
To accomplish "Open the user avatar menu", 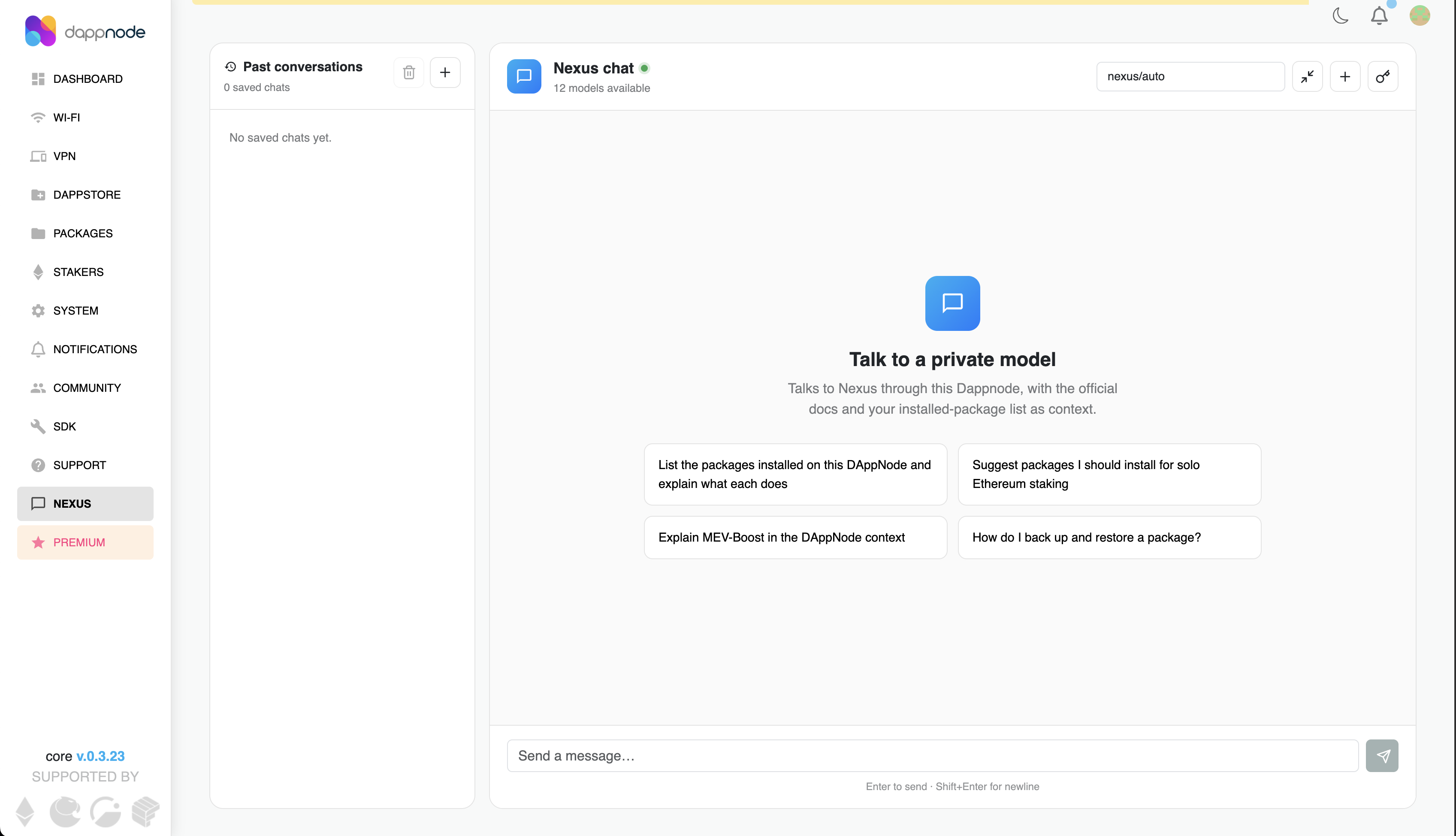I will coord(1419,15).
